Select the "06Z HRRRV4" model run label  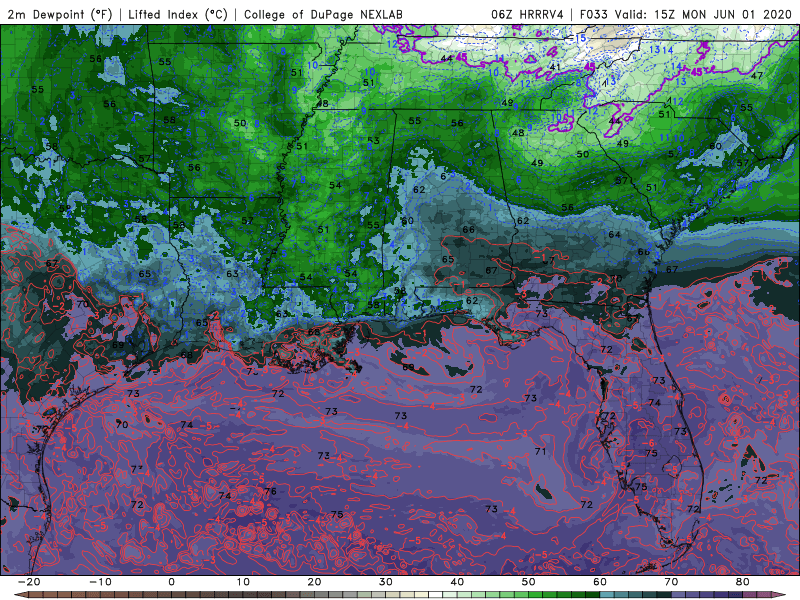point(527,14)
